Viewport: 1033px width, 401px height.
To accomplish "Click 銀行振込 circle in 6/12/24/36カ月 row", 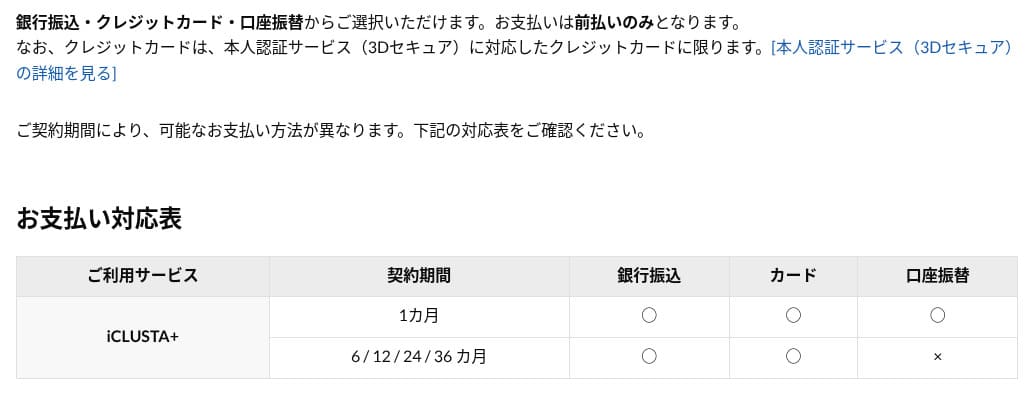I will (x=649, y=356).
